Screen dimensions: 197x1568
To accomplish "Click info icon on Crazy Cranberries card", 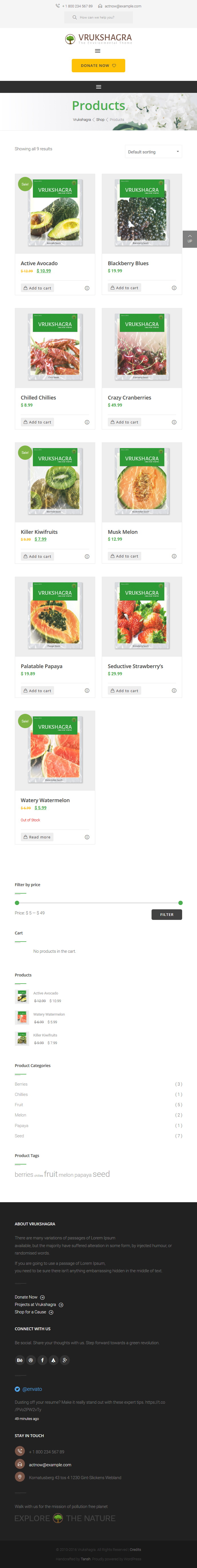I will point(174,422).
